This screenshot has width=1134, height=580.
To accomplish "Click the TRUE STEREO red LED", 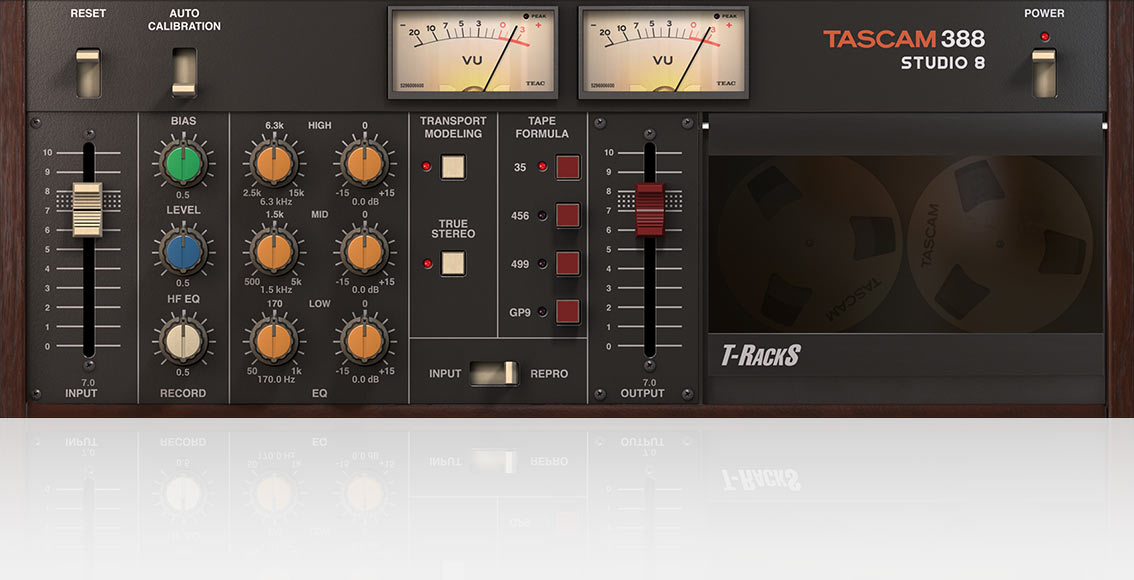I will pyautogui.click(x=427, y=263).
